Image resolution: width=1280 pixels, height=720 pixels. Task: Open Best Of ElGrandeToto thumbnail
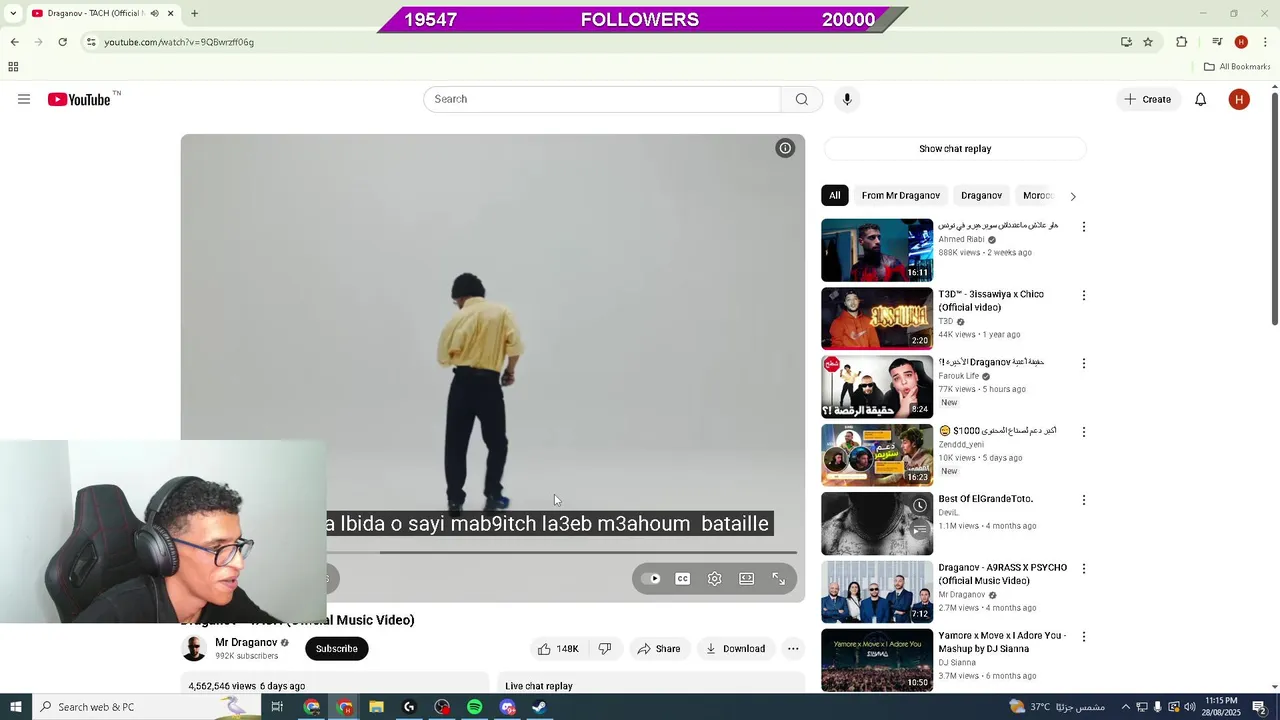pyautogui.click(x=877, y=523)
